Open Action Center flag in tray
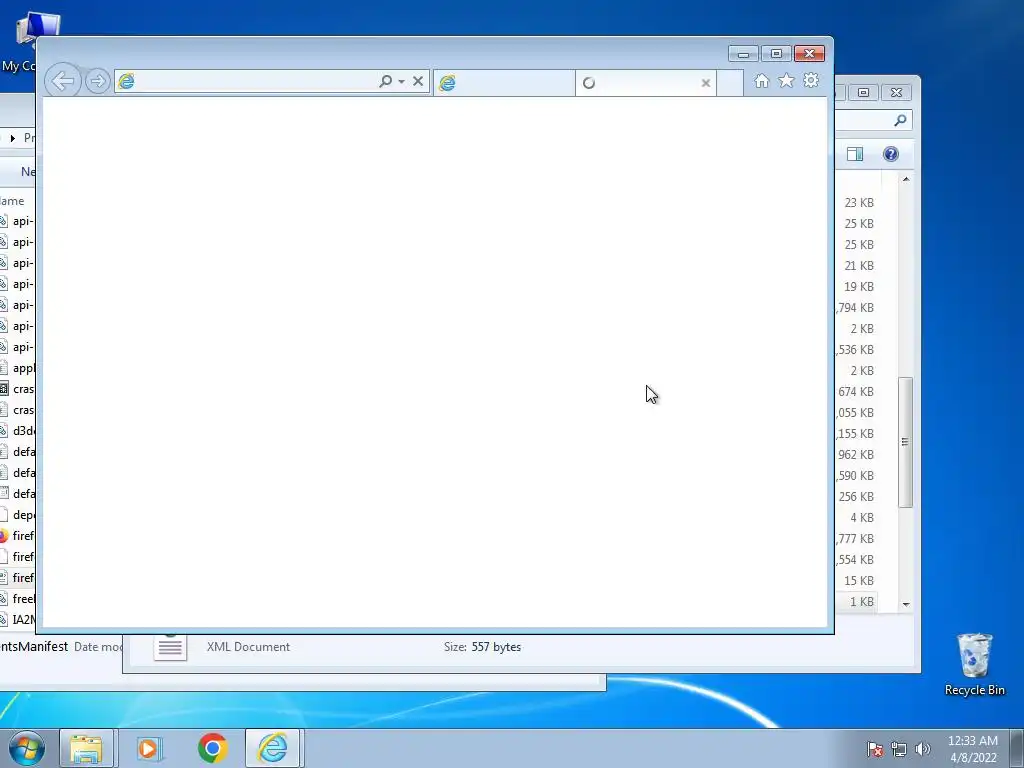 click(x=875, y=749)
